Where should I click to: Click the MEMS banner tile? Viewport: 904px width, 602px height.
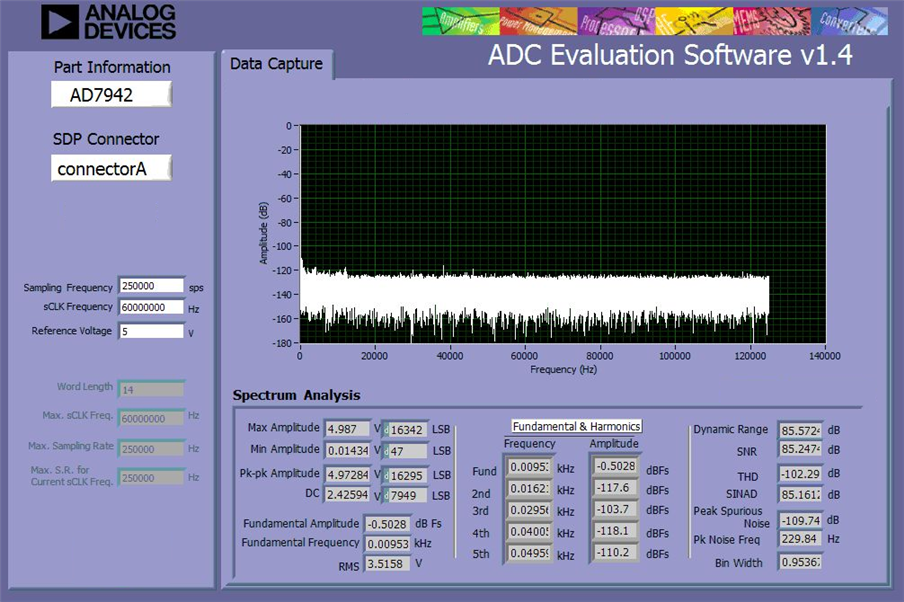pos(772,21)
